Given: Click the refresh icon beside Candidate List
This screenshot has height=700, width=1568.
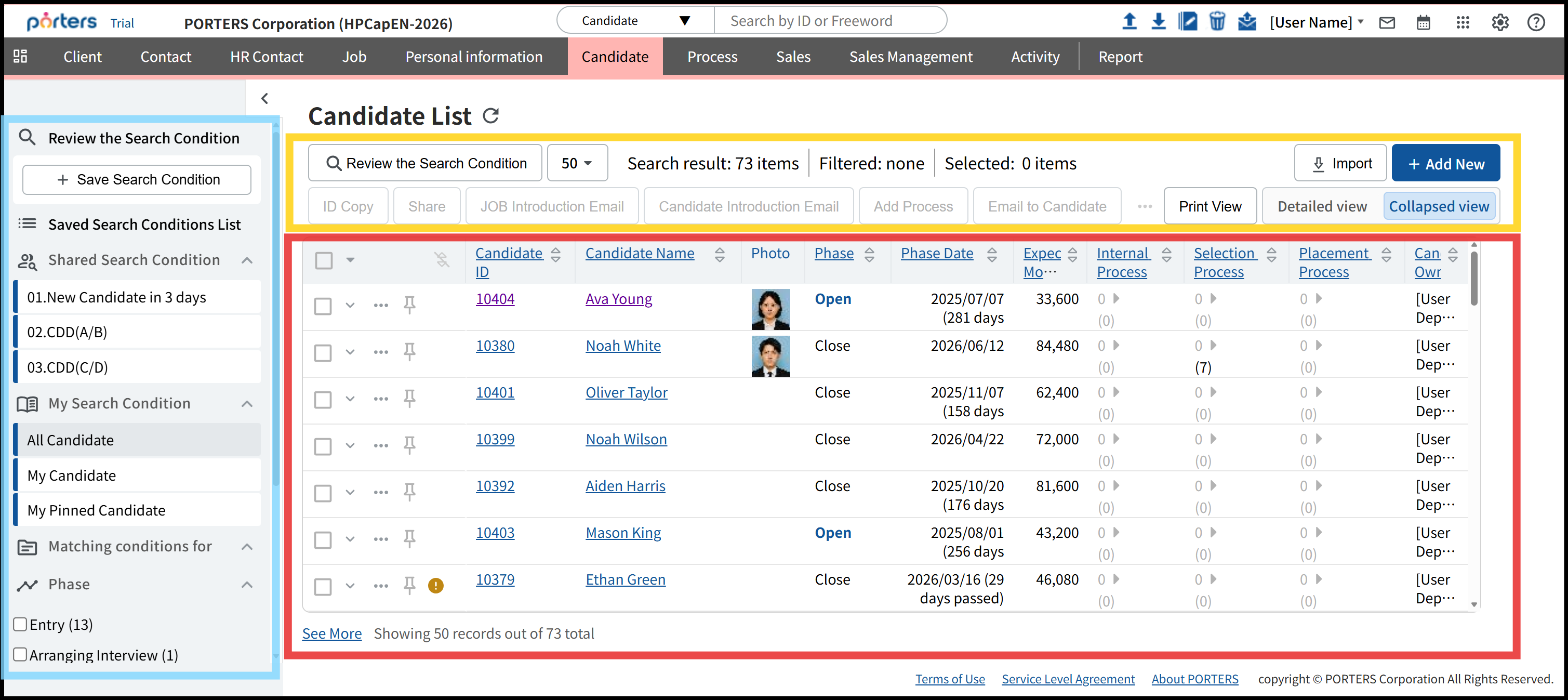Looking at the screenshot, I should point(490,116).
